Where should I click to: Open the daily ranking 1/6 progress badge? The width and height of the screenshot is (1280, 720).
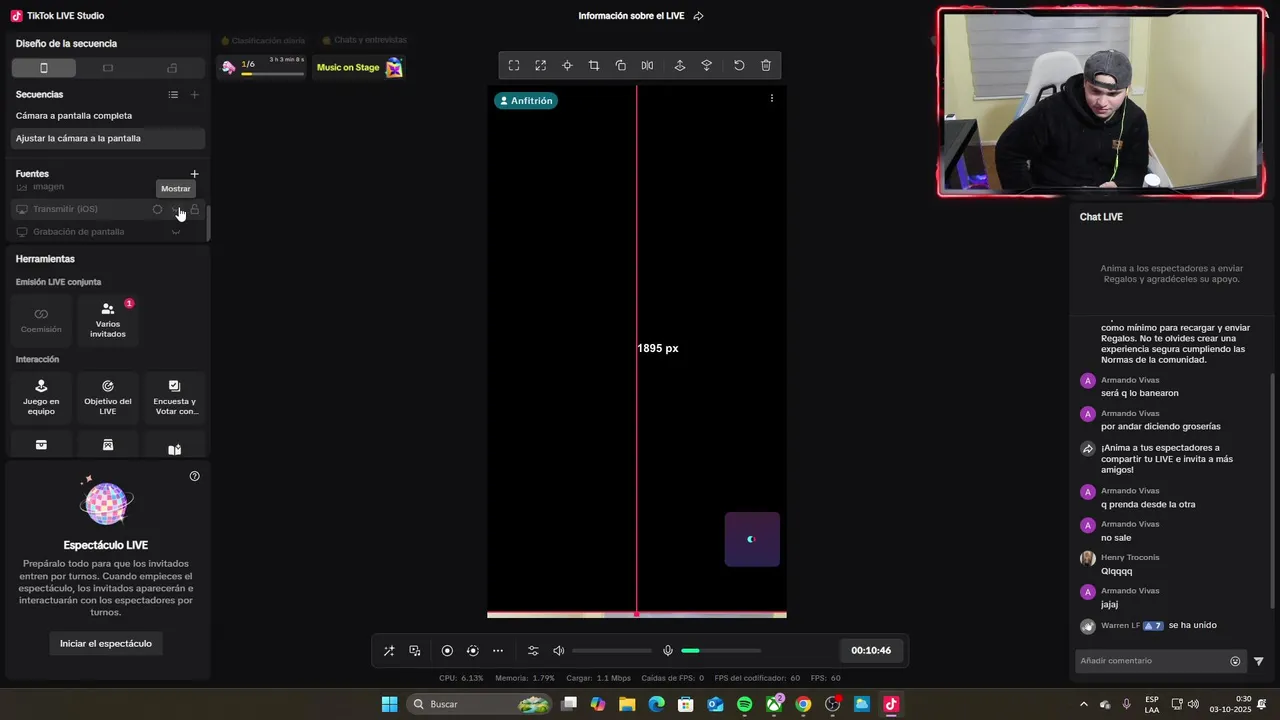click(x=263, y=67)
